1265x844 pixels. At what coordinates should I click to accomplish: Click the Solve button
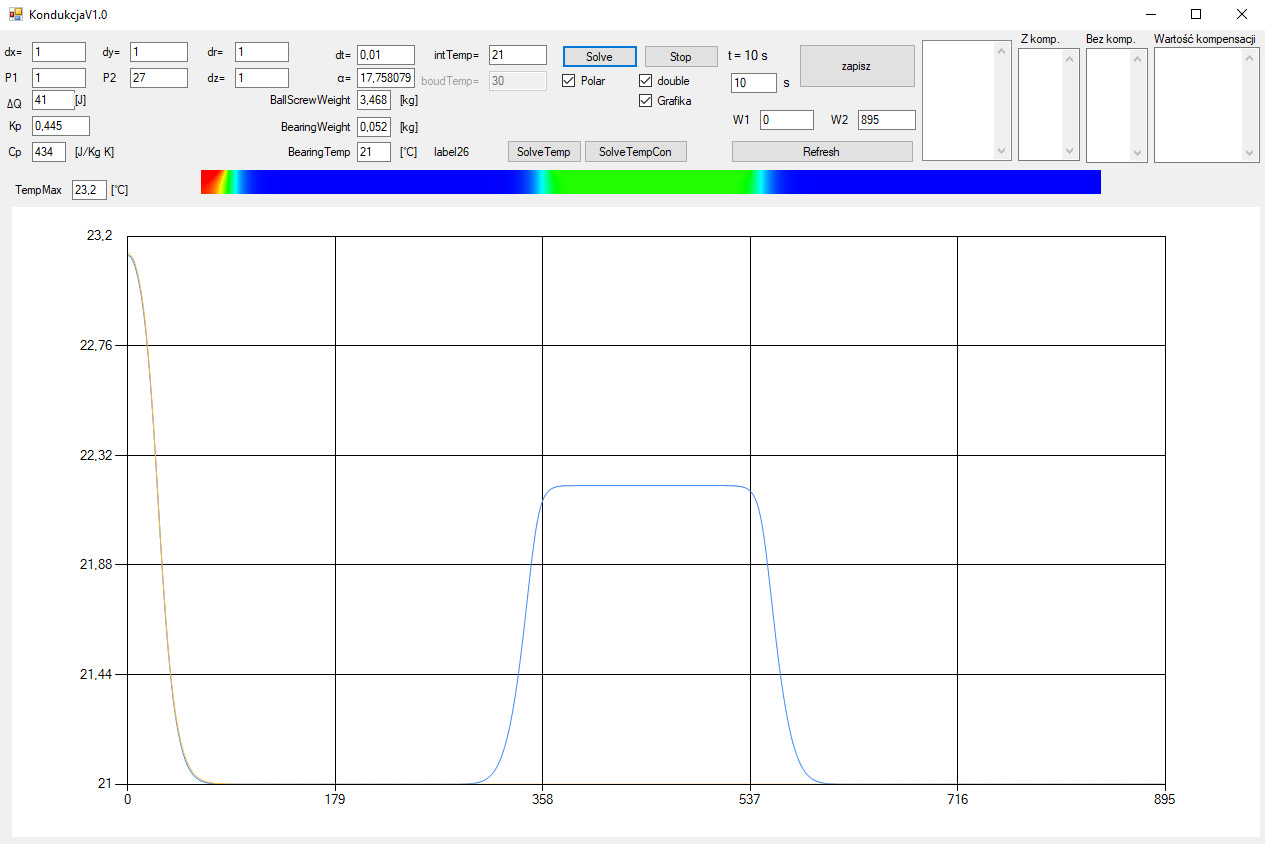599,57
